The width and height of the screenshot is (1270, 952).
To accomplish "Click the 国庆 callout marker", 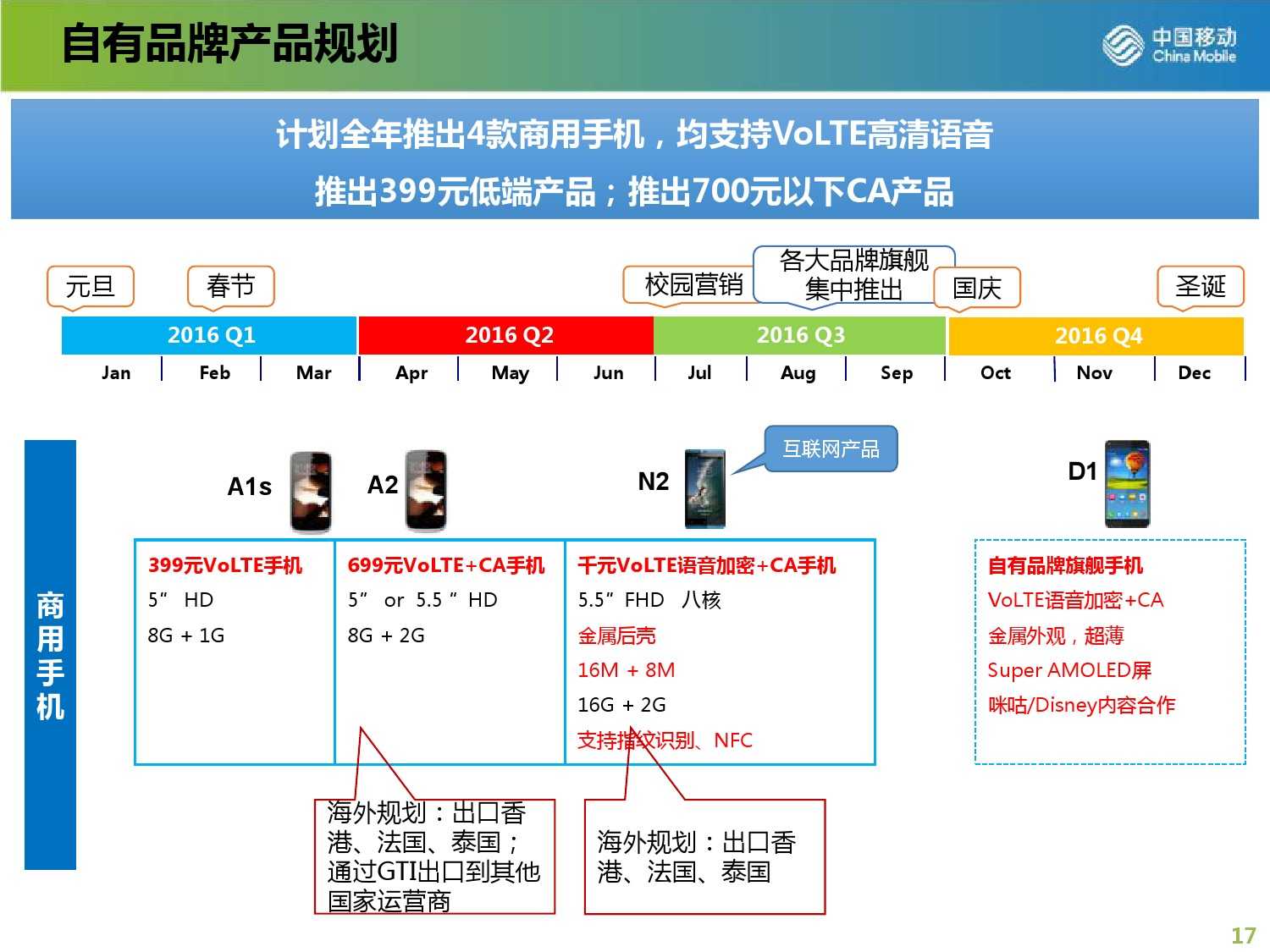I will (977, 288).
